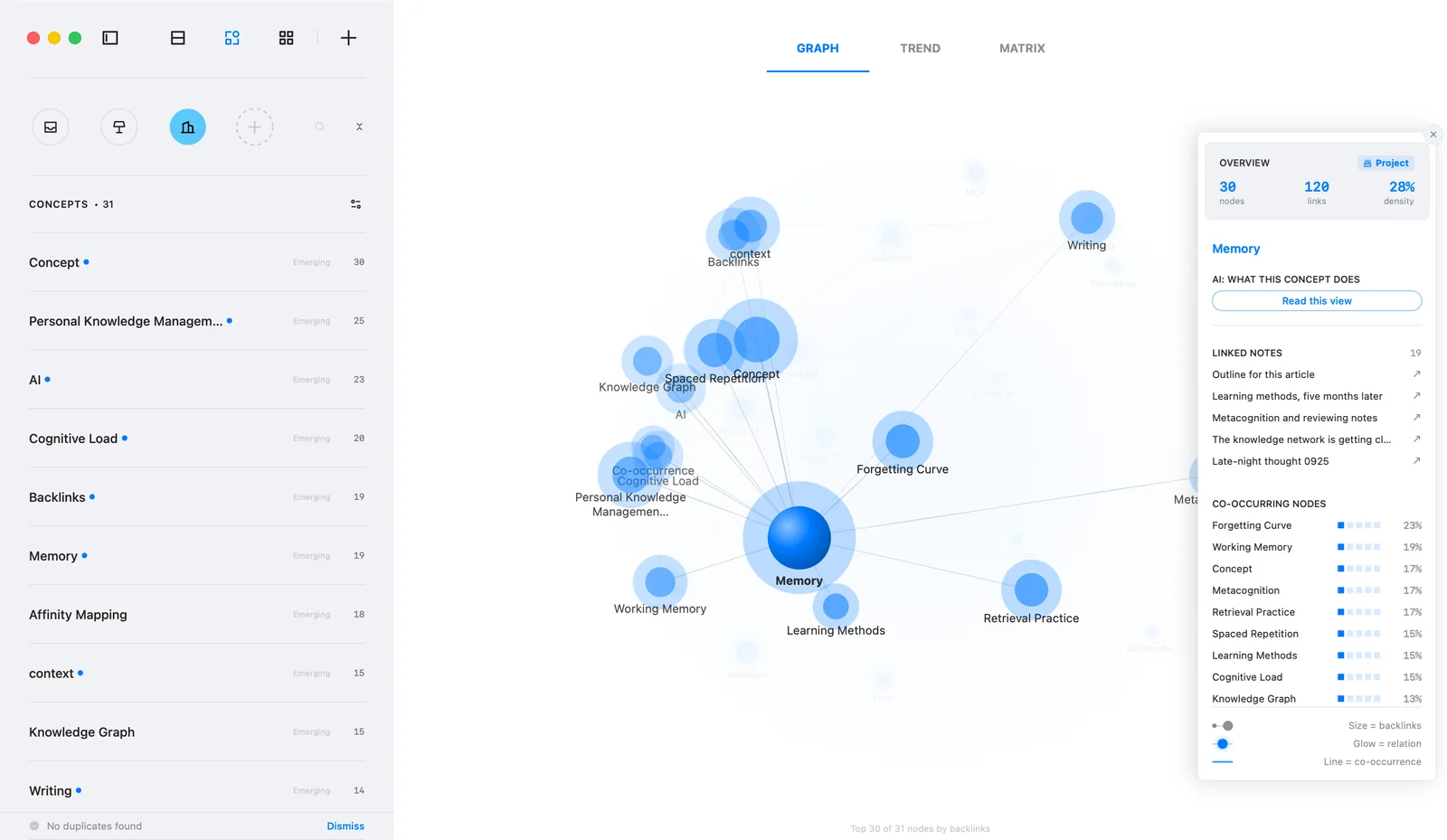Close the overview panel
This screenshot has height=840, width=1447.
click(x=1433, y=135)
